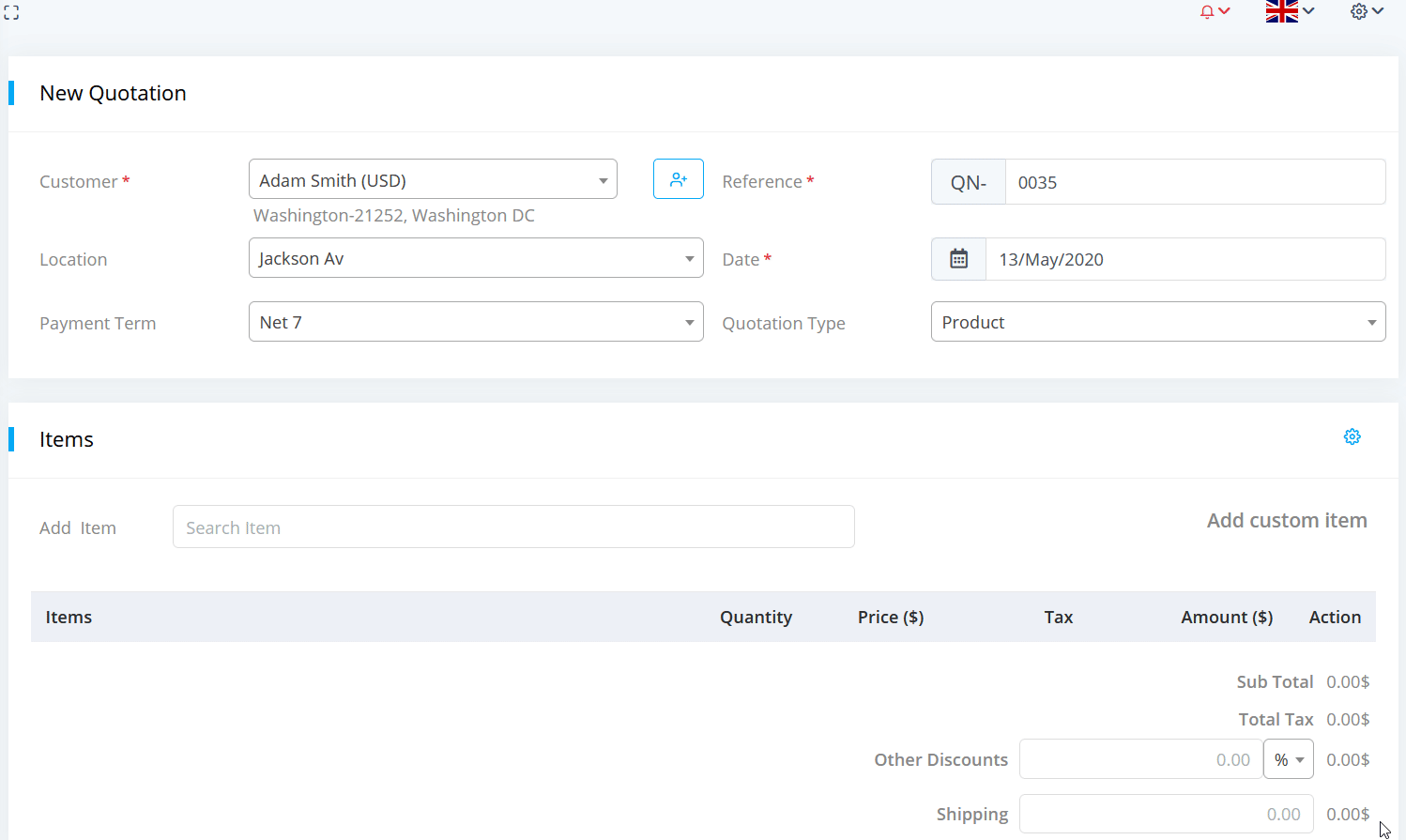Image resolution: width=1406 pixels, height=840 pixels.
Task: Click the Date input field
Action: pos(1184,259)
